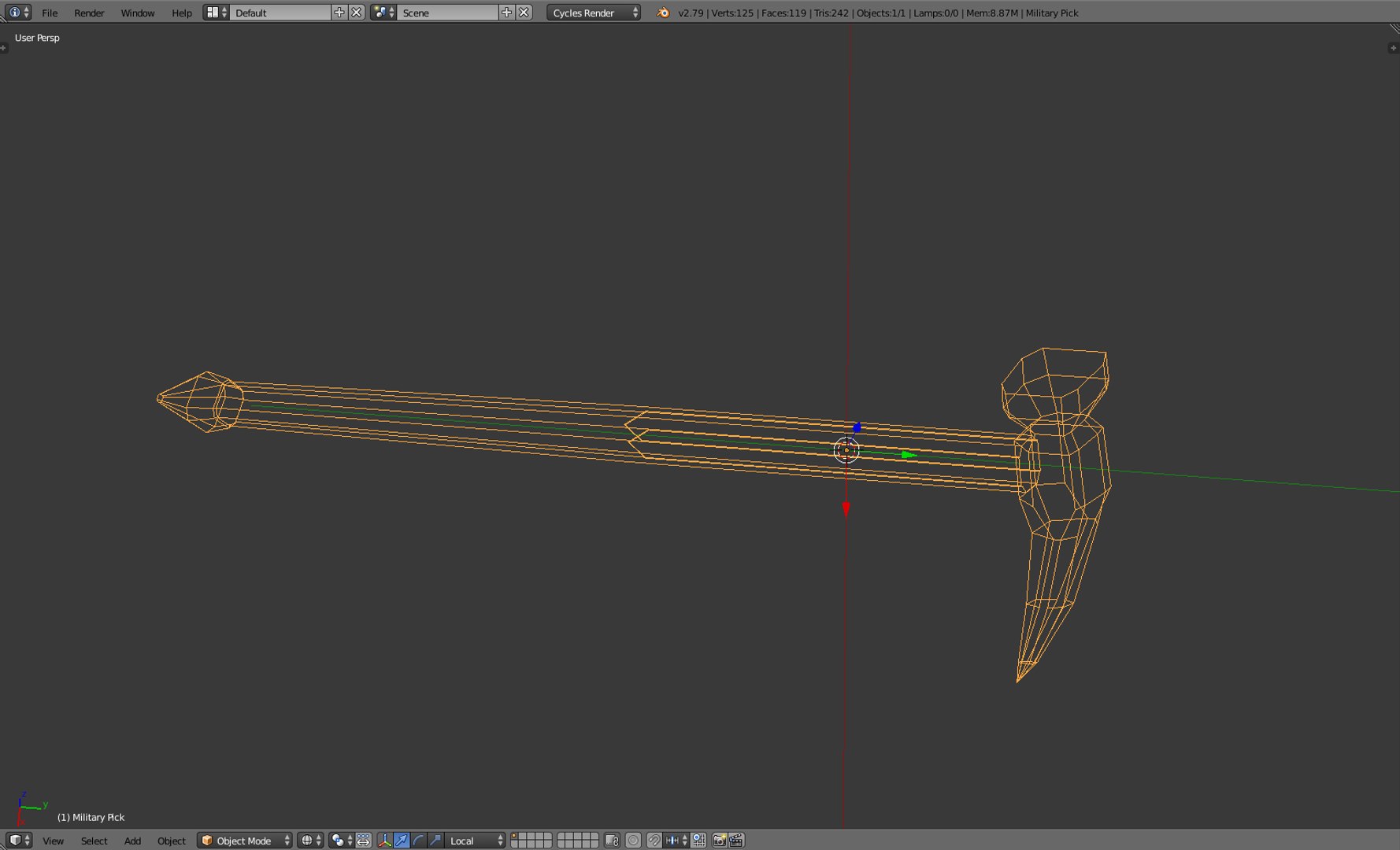
Task: Open the Cycles Render engine dropdown
Action: point(594,13)
